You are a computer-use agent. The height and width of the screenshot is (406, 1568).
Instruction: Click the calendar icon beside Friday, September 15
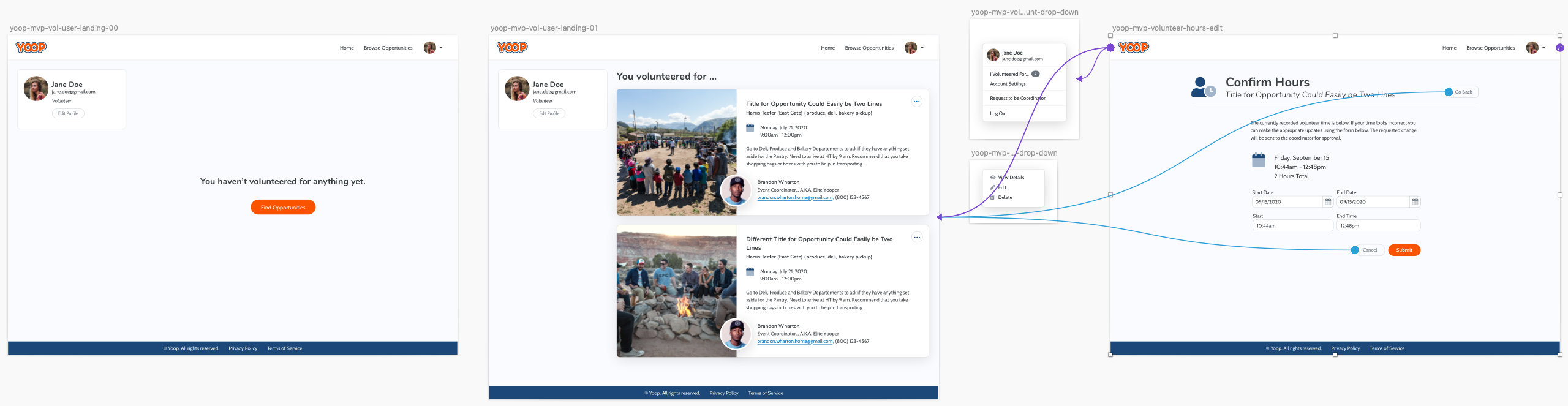click(1259, 160)
